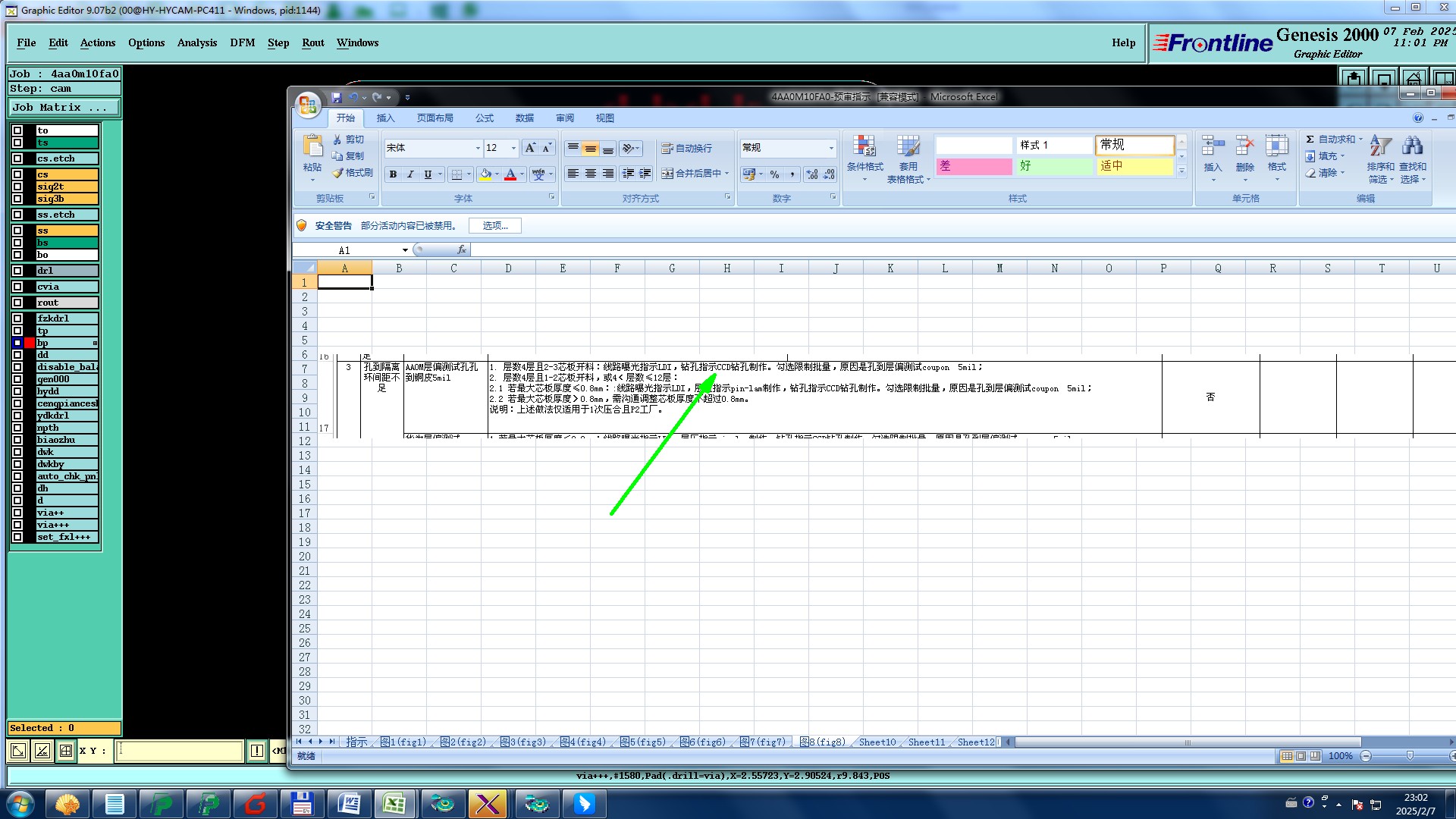
Task: Toggle Underline formatting in Excel
Action: tap(428, 174)
